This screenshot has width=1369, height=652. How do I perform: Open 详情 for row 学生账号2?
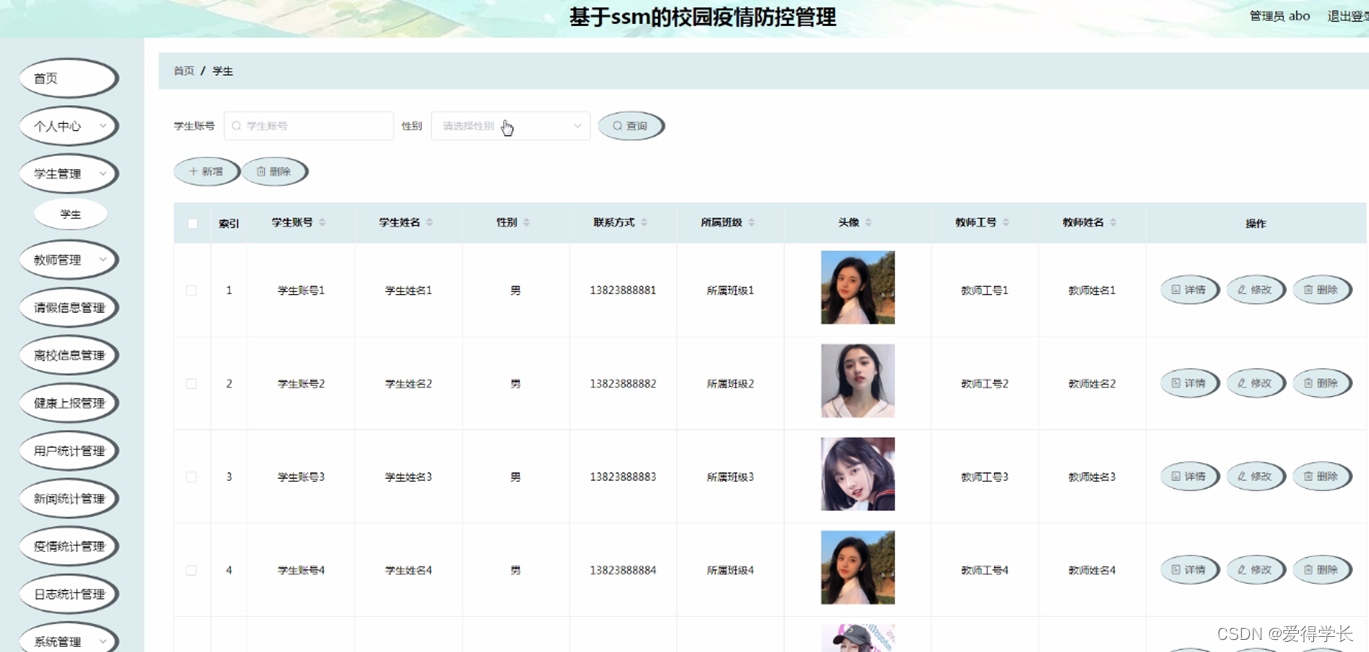click(x=1190, y=383)
